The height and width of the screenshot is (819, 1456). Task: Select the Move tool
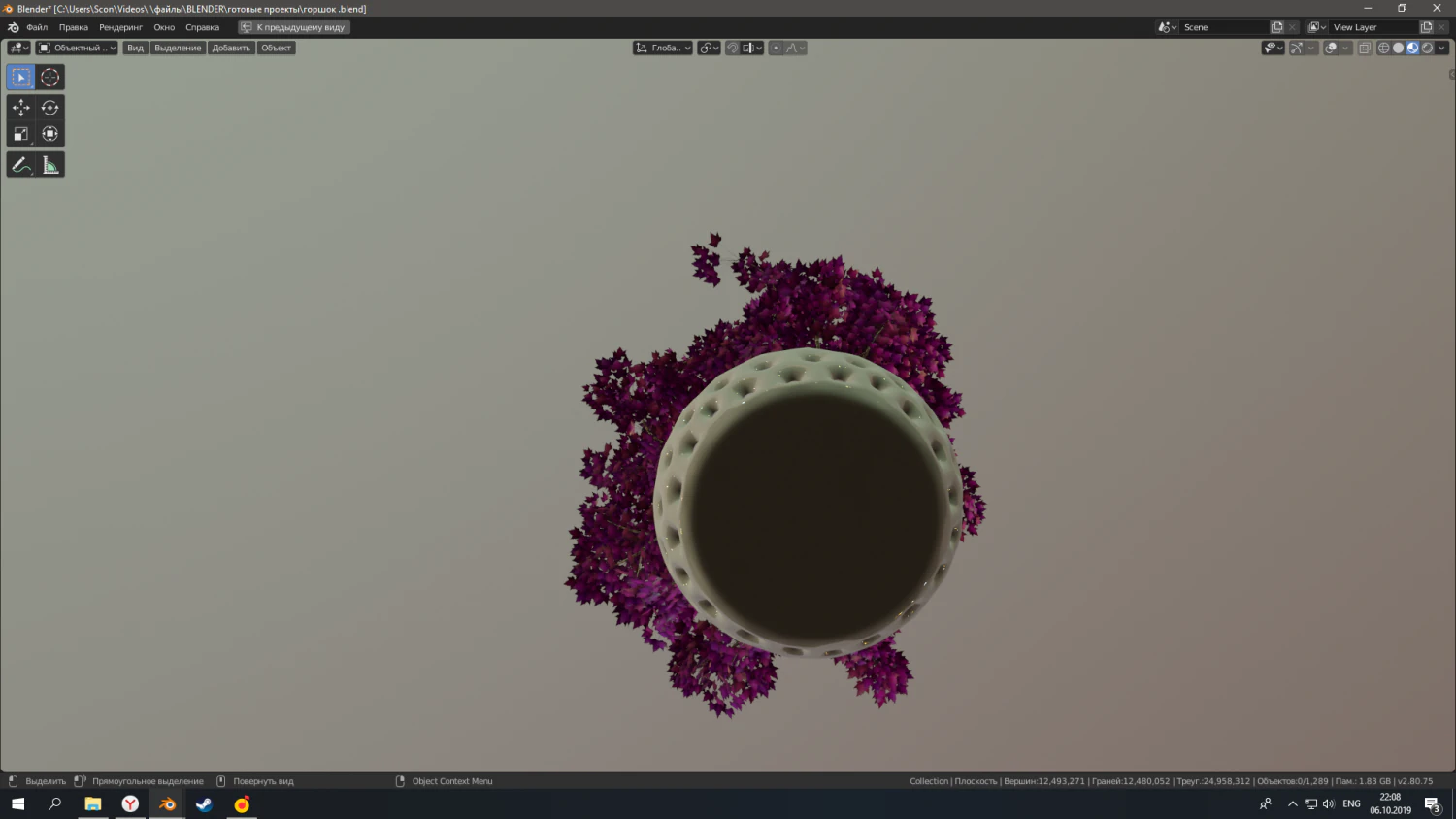click(20, 108)
